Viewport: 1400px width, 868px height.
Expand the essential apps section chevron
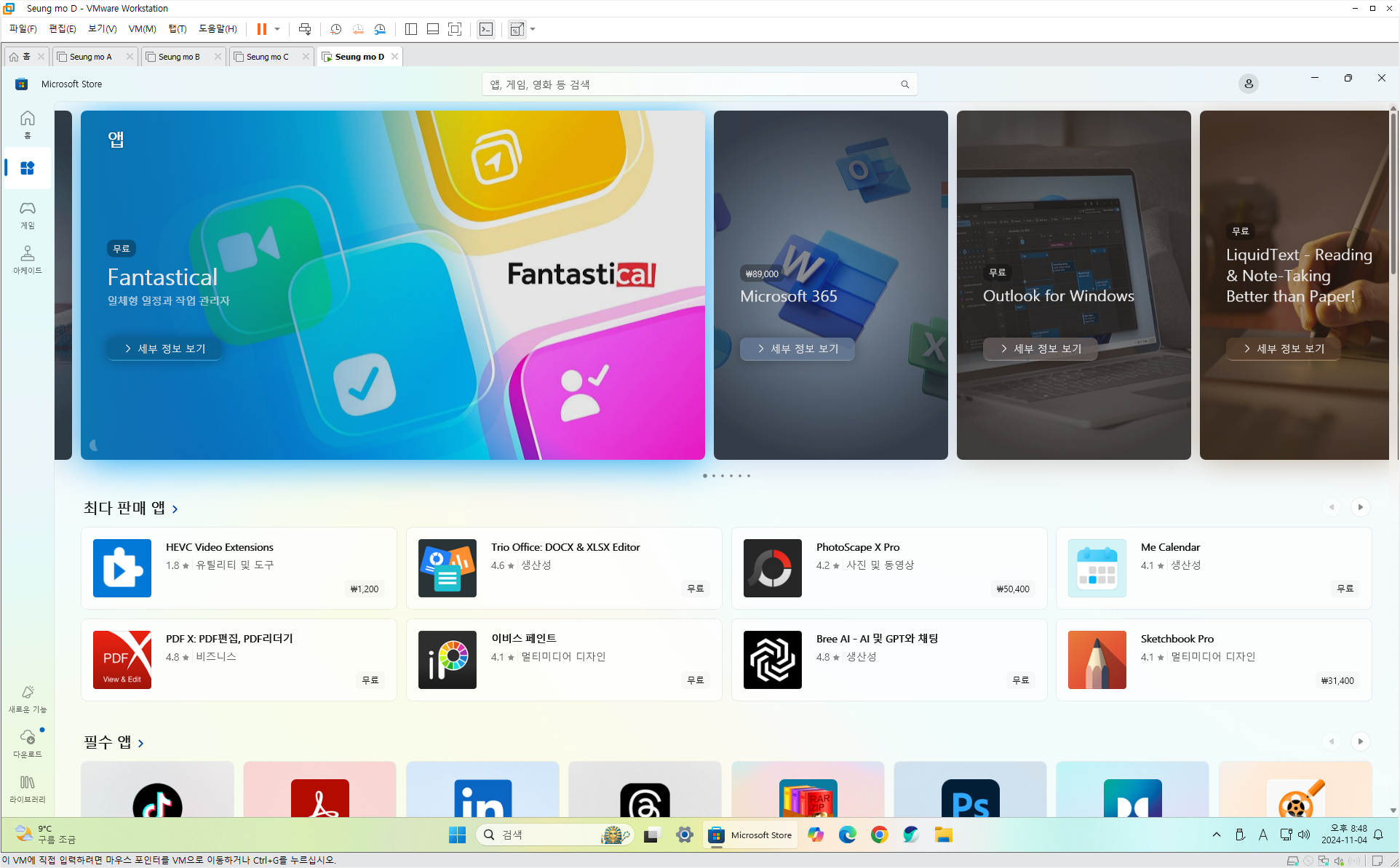[141, 743]
